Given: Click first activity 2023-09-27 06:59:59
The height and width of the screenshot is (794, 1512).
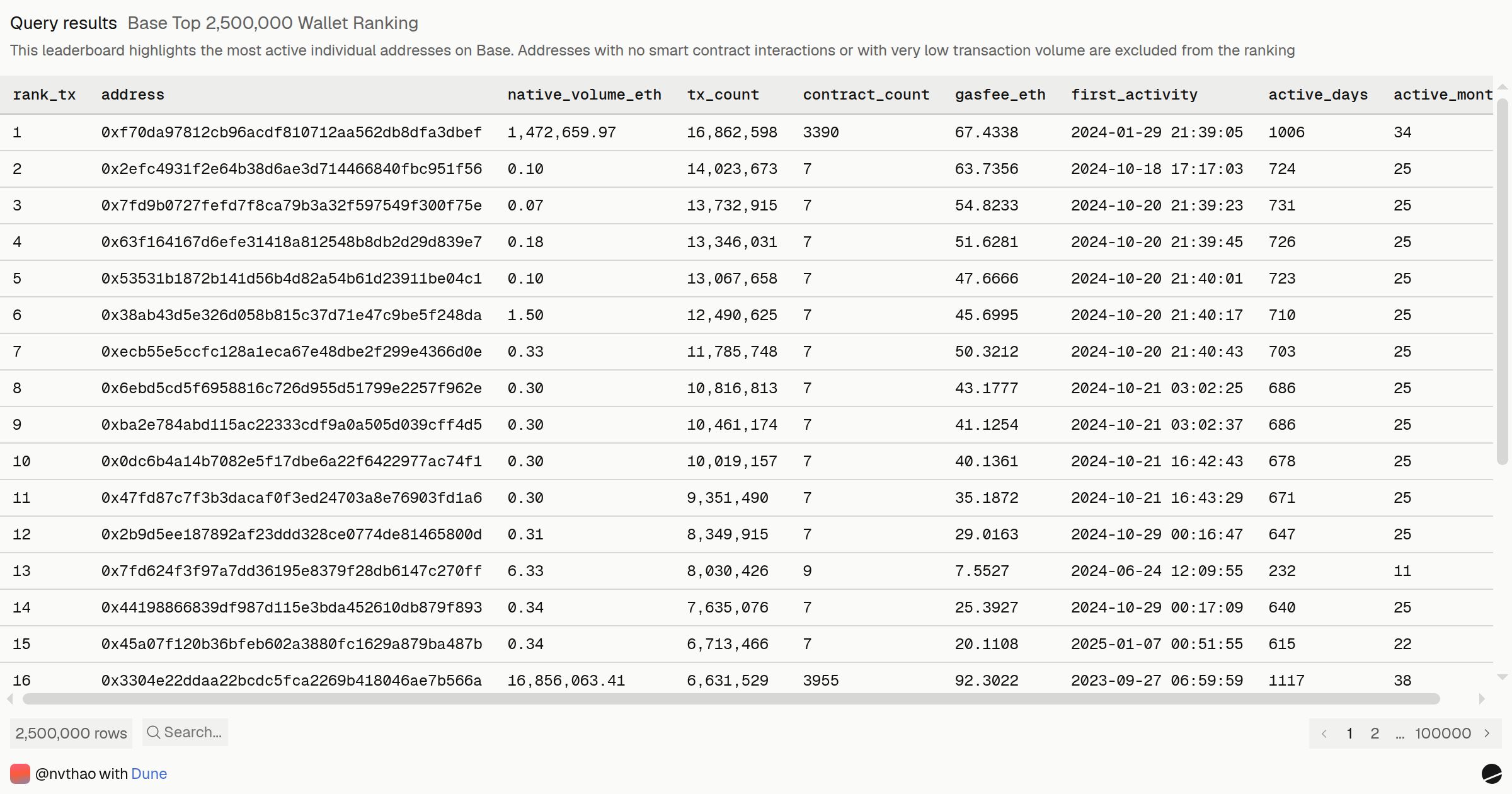Looking at the screenshot, I should tap(1157, 681).
